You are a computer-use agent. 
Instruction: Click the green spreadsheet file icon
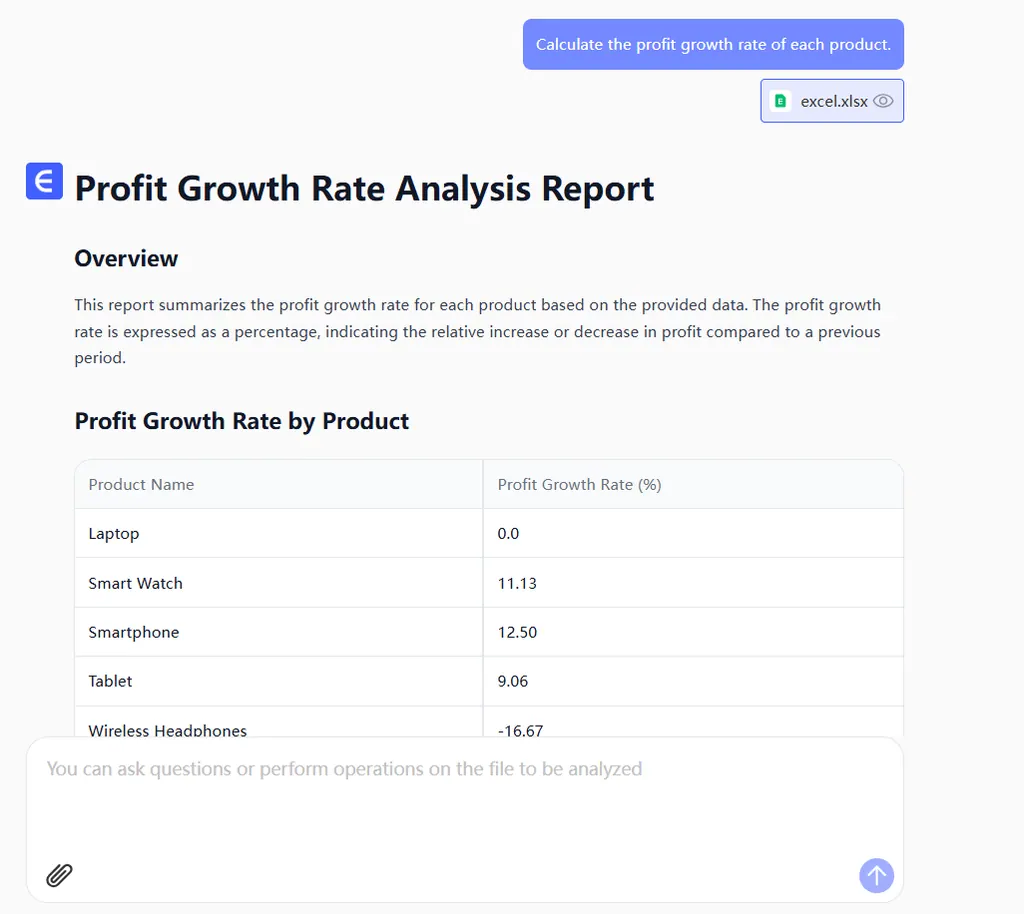point(781,101)
